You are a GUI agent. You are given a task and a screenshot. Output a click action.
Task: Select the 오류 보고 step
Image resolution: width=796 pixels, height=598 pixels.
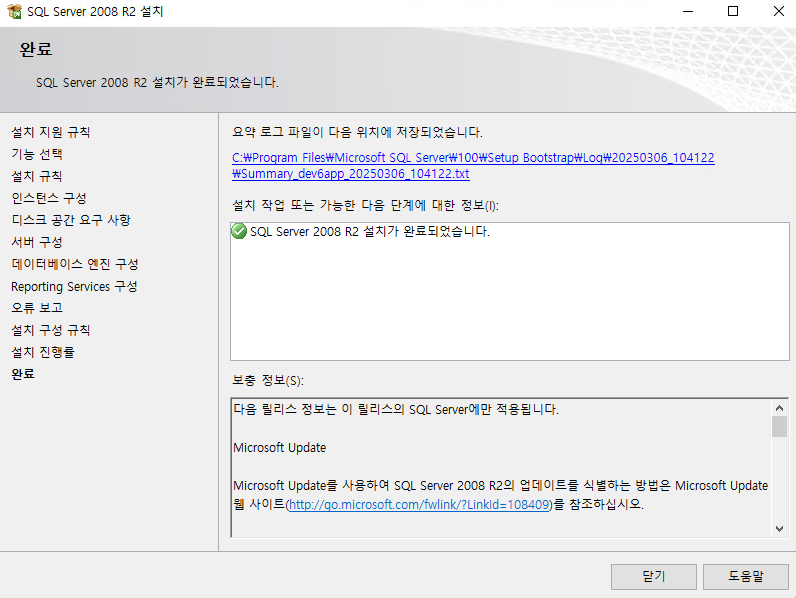click(37, 308)
